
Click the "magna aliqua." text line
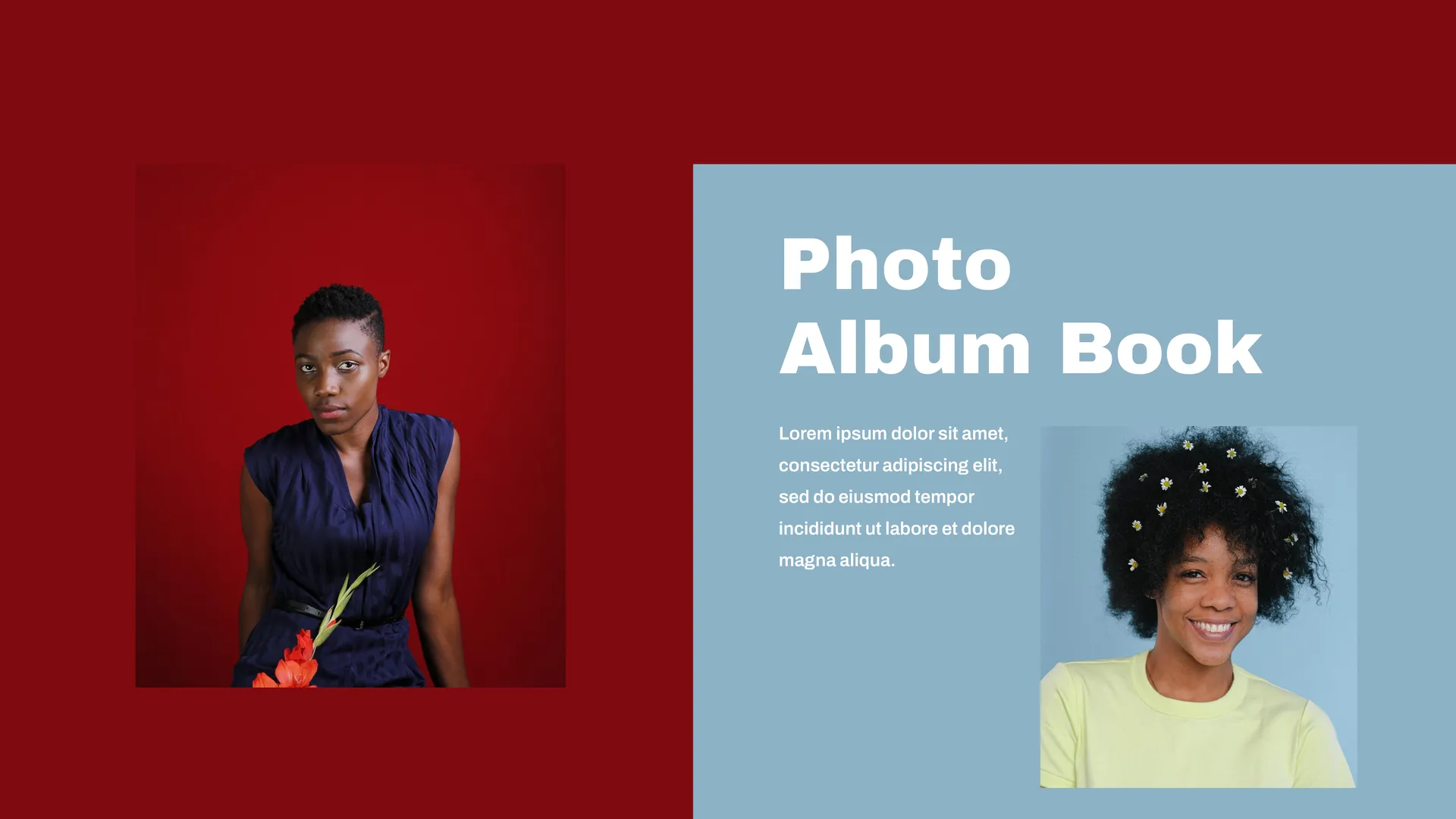(x=836, y=560)
